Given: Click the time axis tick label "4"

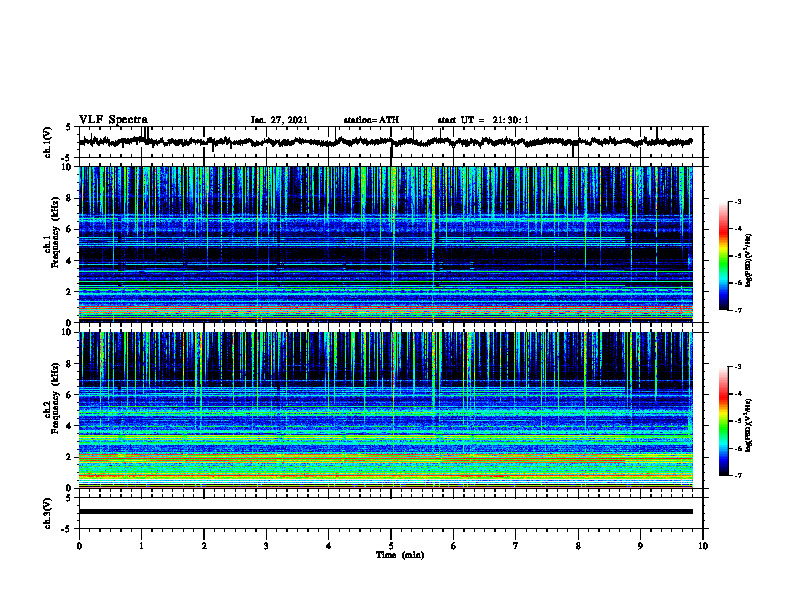Looking at the screenshot, I should click(x=329, y=546).
